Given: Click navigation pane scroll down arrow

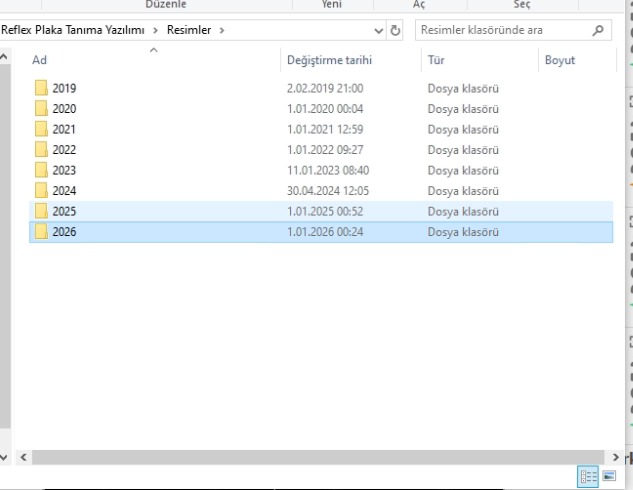Looking at the screenshot, I should [4, 457].
